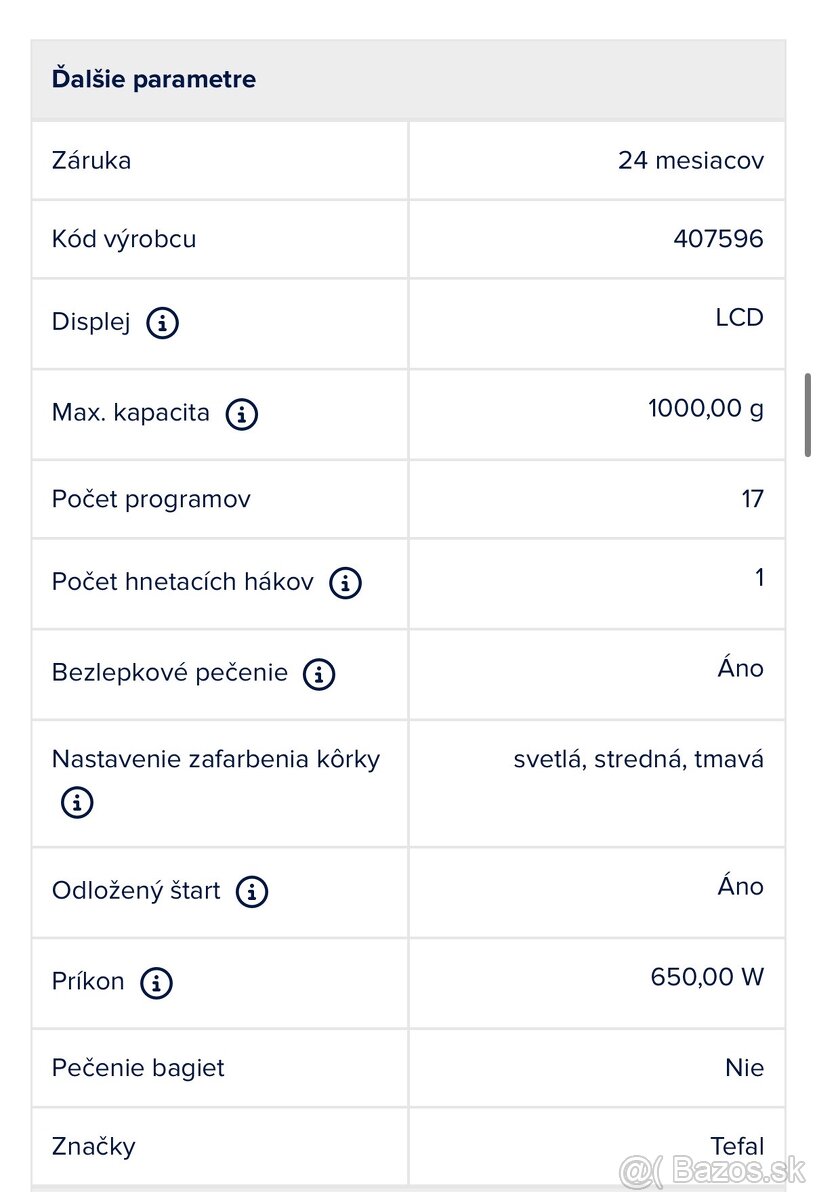The width and height of the screenshot is (817, 1200).
Task: Open the info tooltip next to Displej
Action: 163,323
